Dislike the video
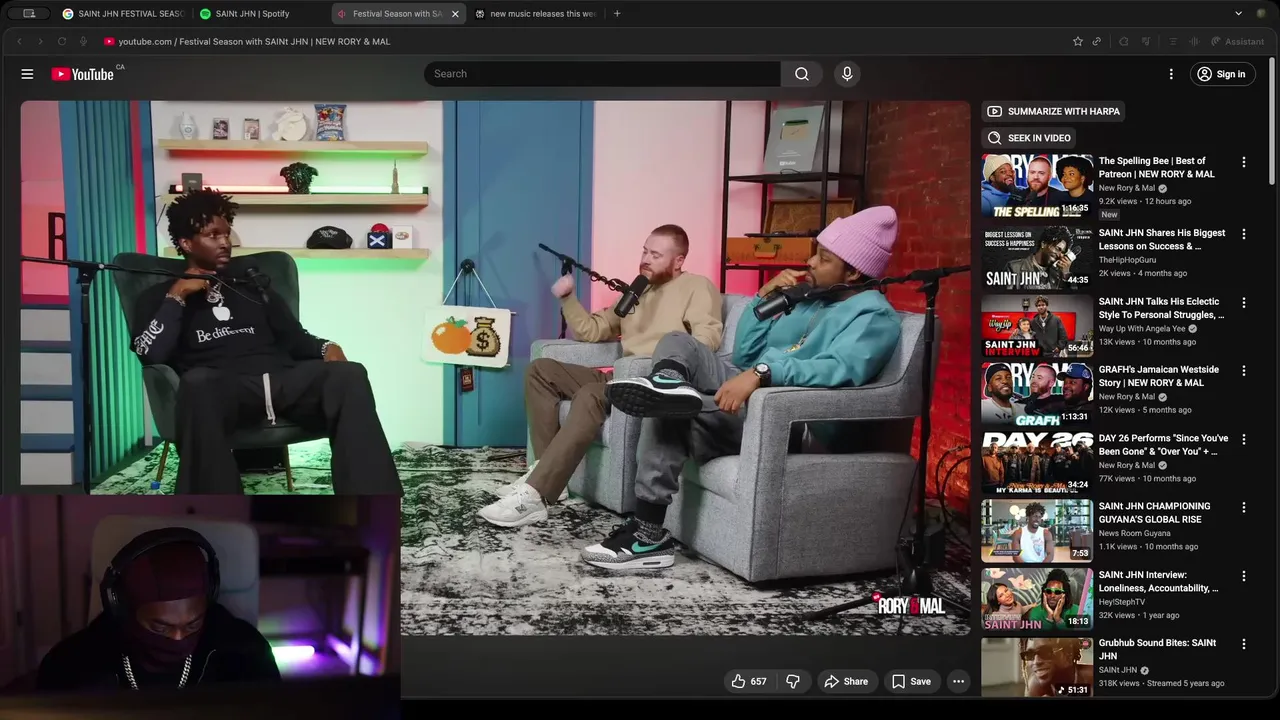1280x720 pixels. tap(793, 681)
